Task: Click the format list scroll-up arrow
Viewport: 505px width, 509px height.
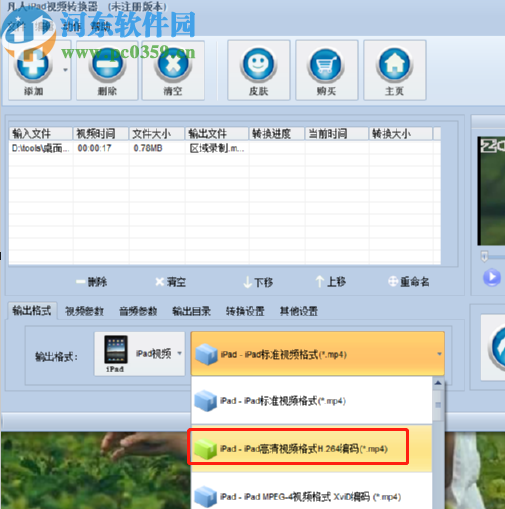Action: tap(438, 383)
